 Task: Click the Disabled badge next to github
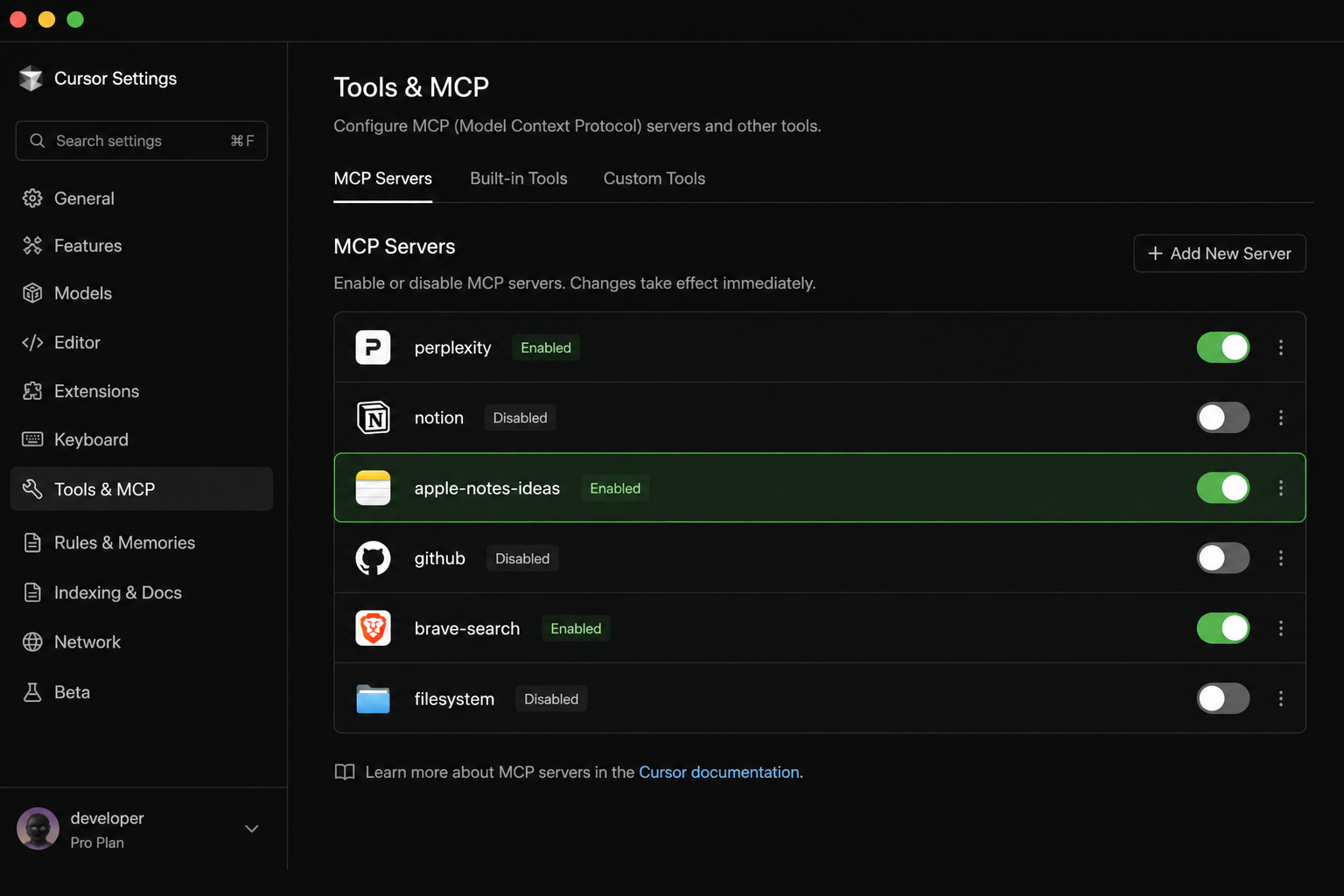pos(522,558)
